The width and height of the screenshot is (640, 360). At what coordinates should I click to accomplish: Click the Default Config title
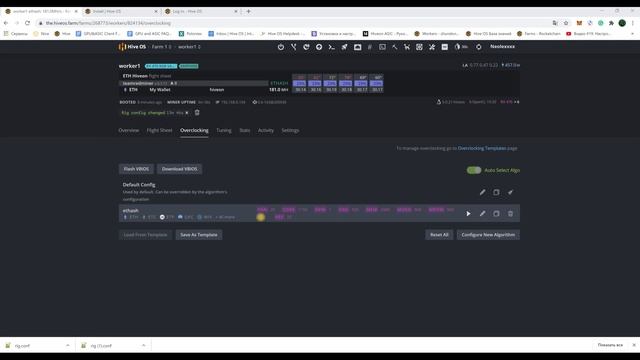(139, 184)
